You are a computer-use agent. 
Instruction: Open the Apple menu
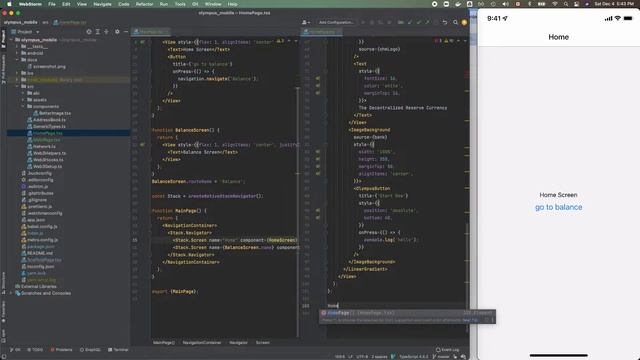tap(9, 4)
